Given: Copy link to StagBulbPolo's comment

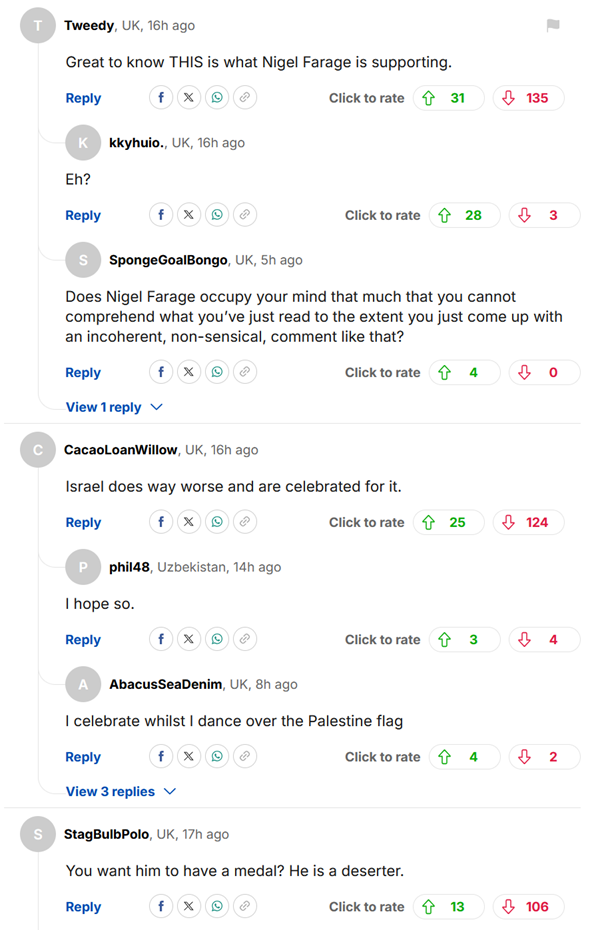Looking at the screenshot, I should click(244, 906).
